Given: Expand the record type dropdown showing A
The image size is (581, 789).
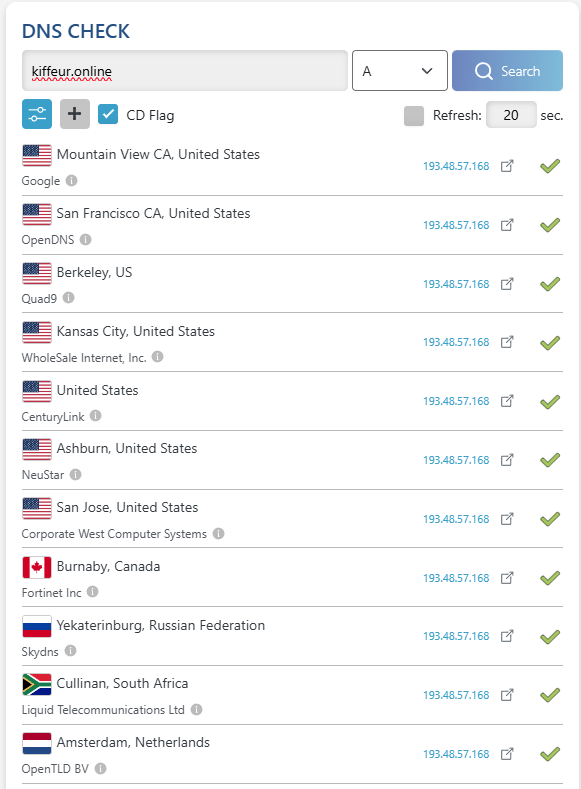Looking at the screenshot, I should [x=400, y=70].
